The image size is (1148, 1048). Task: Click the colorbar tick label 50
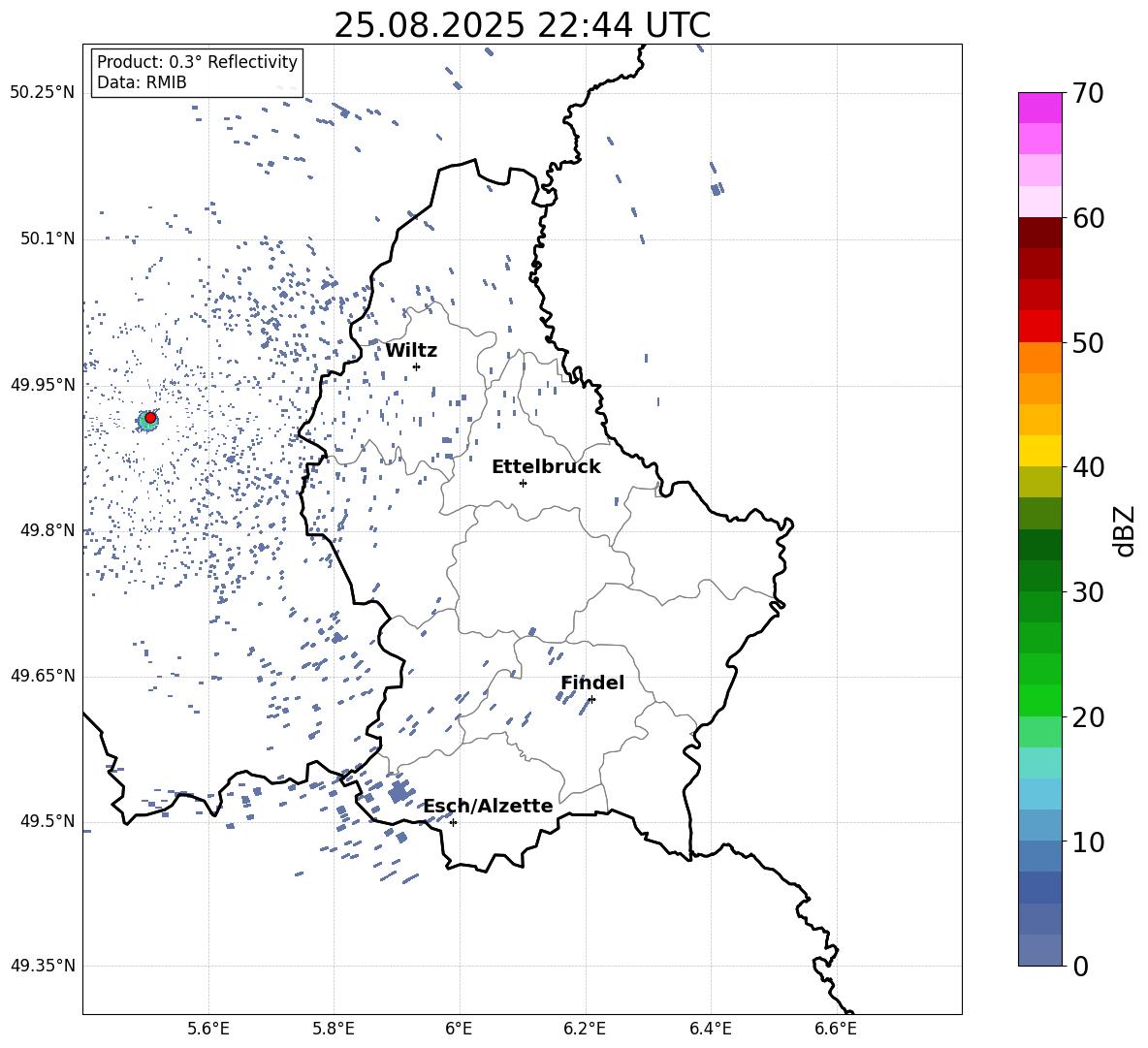click(x=1088, y=342)
